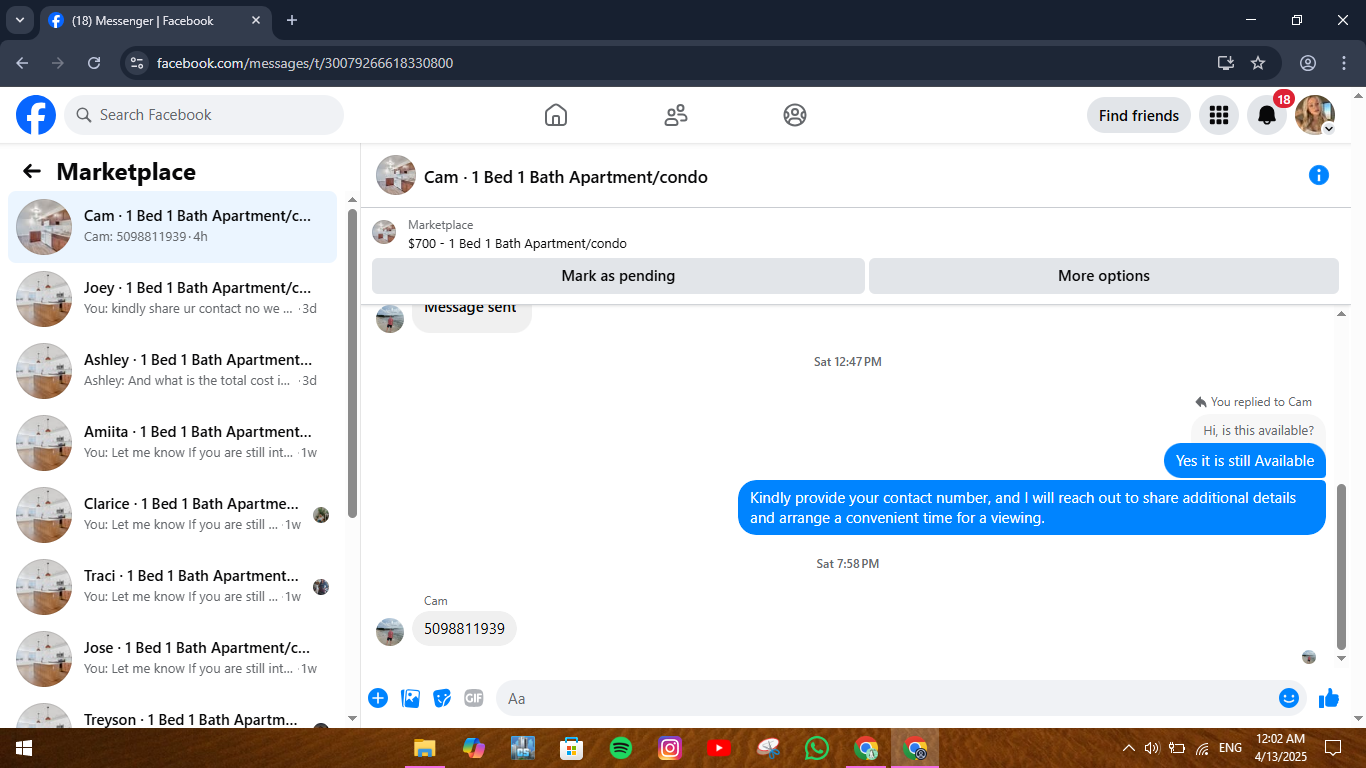Choose a sticker with the sticker icon
The height and width of the screenshot is (768, 1366).
point(442,698)
